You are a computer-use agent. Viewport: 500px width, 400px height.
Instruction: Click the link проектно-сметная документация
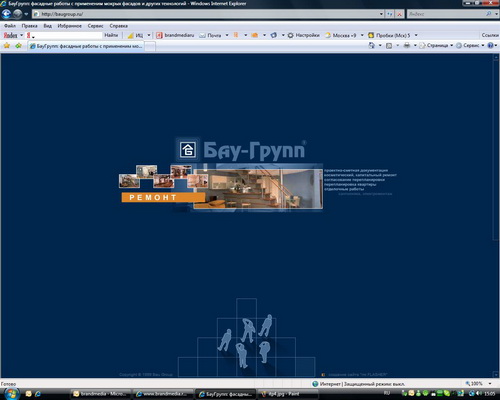pyautogui.click(x=356, y=170)
